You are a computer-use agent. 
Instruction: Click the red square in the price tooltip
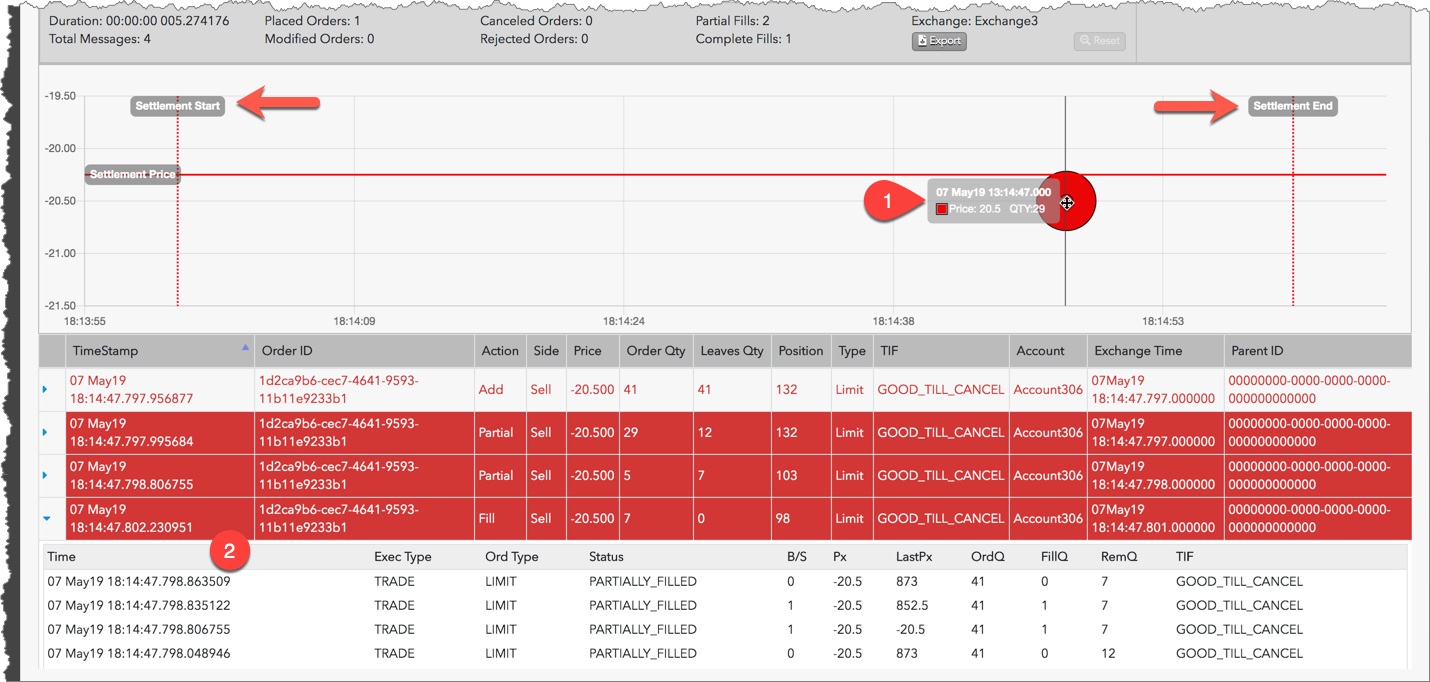click(x=941, y=209)
